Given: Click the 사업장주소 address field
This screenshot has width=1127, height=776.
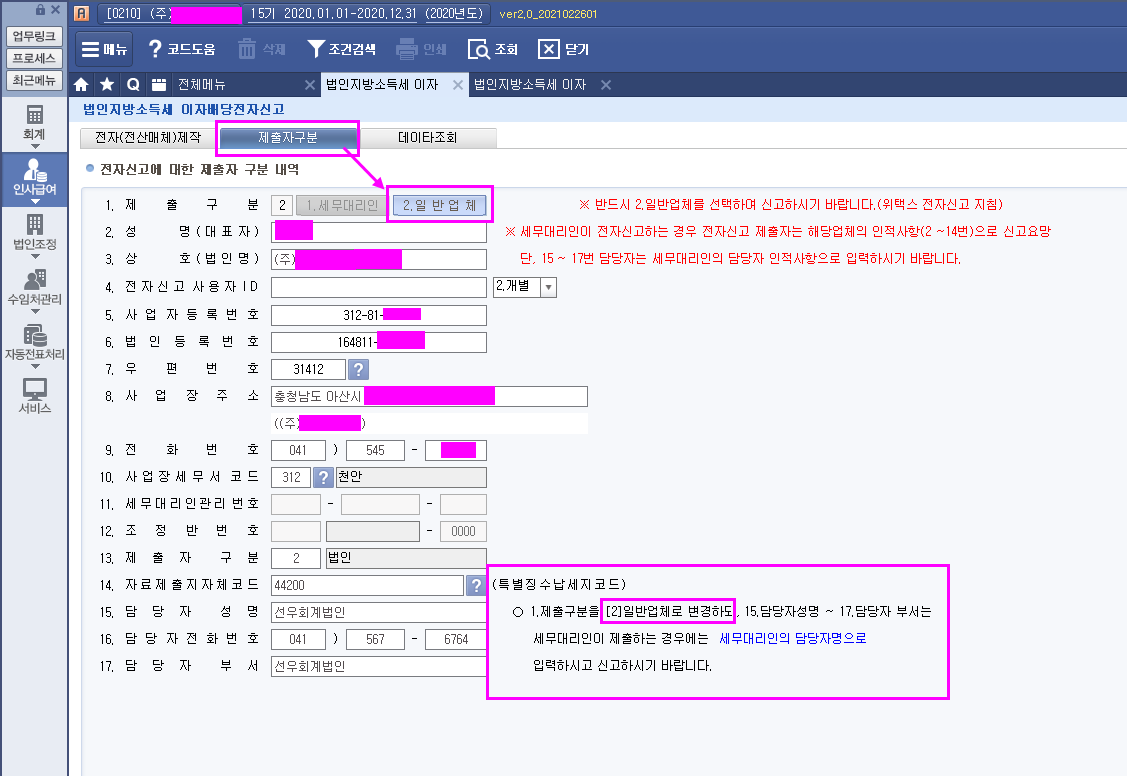Looking at the screenshot, I should 429,397.
